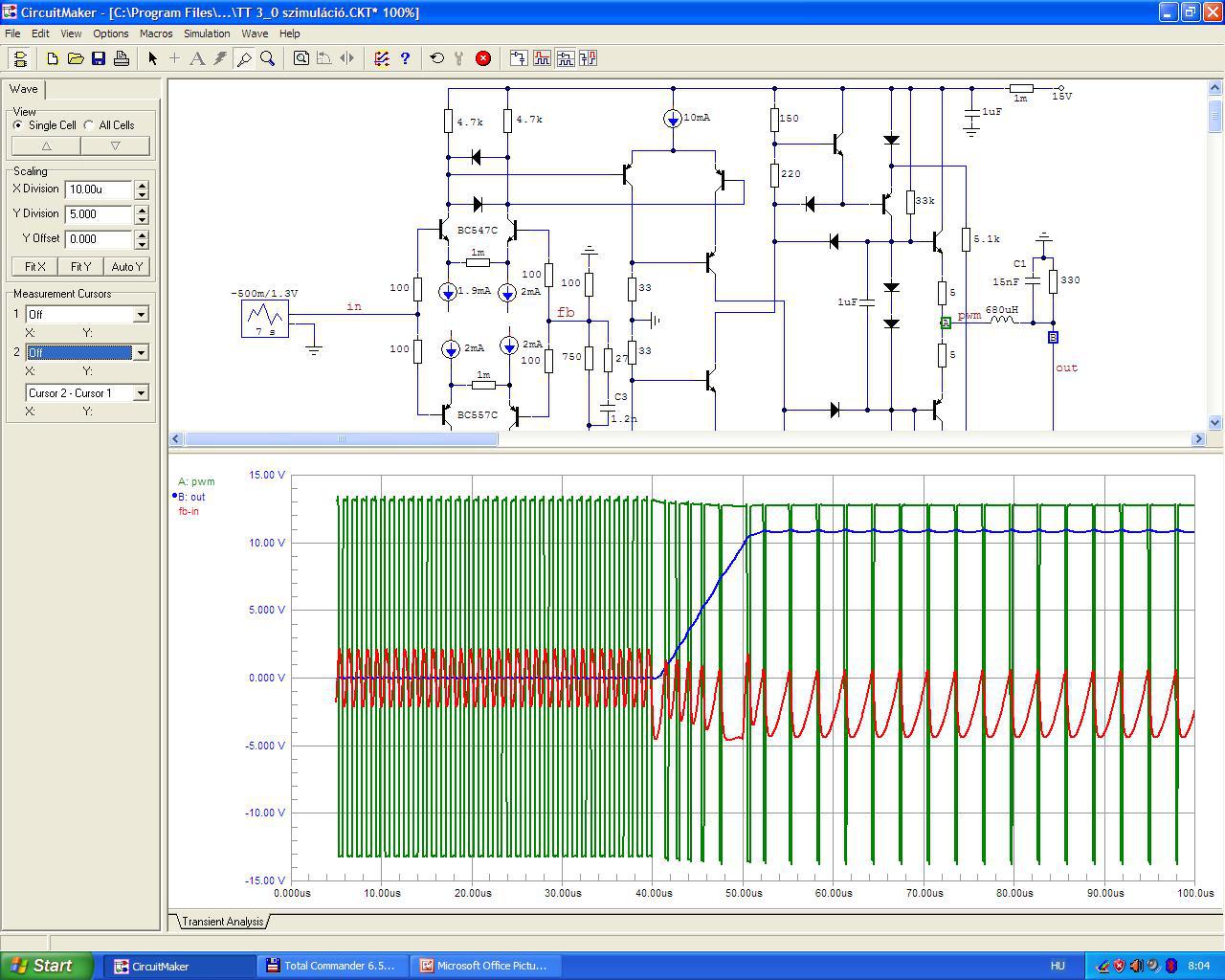Select the arrow pointer tool

coord(152,58)
